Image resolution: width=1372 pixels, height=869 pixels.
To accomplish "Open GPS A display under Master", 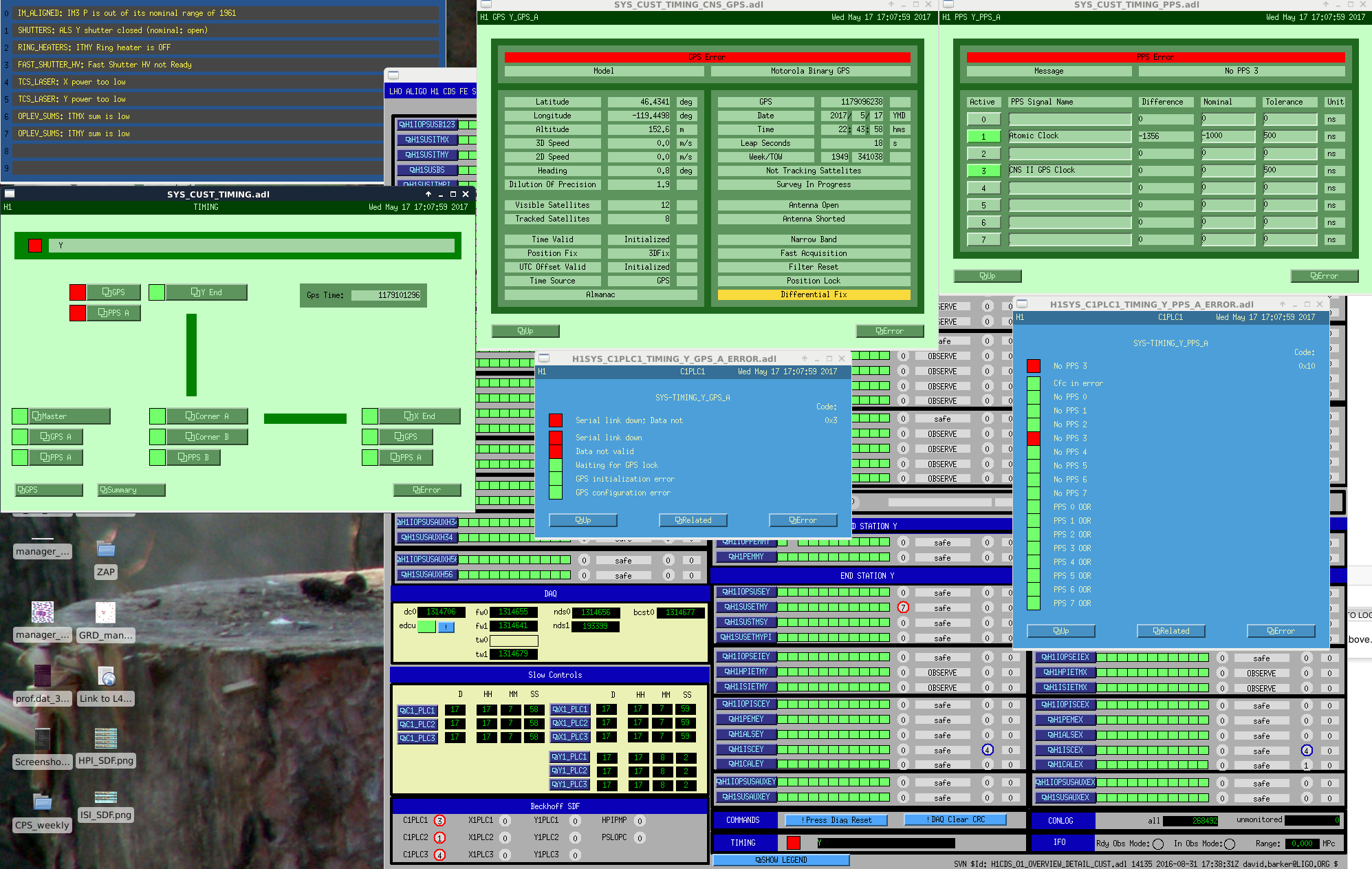I will click(56, 437).
